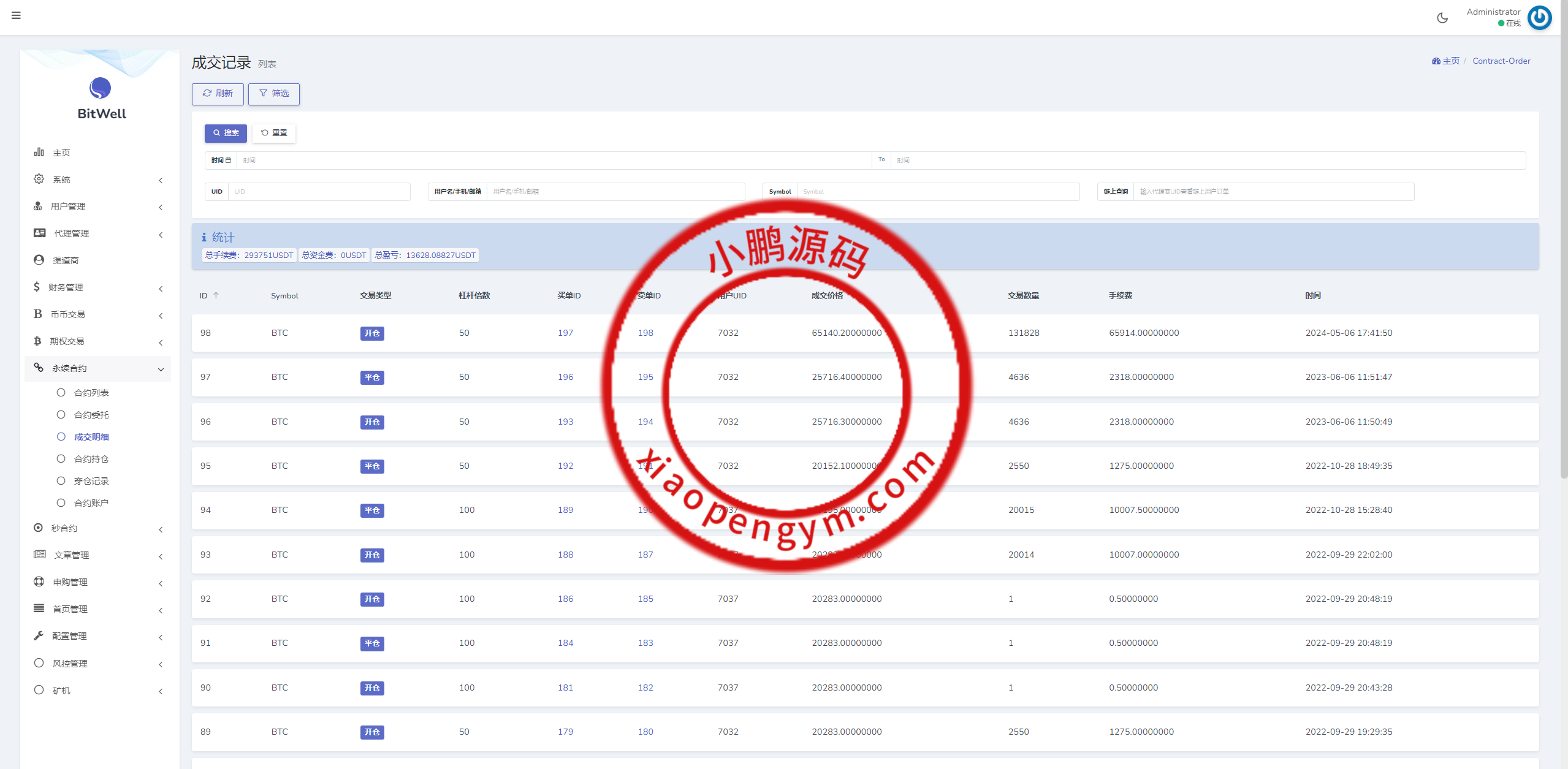Collapse the 永续合约 menu chevron

[x=161, y=369]
